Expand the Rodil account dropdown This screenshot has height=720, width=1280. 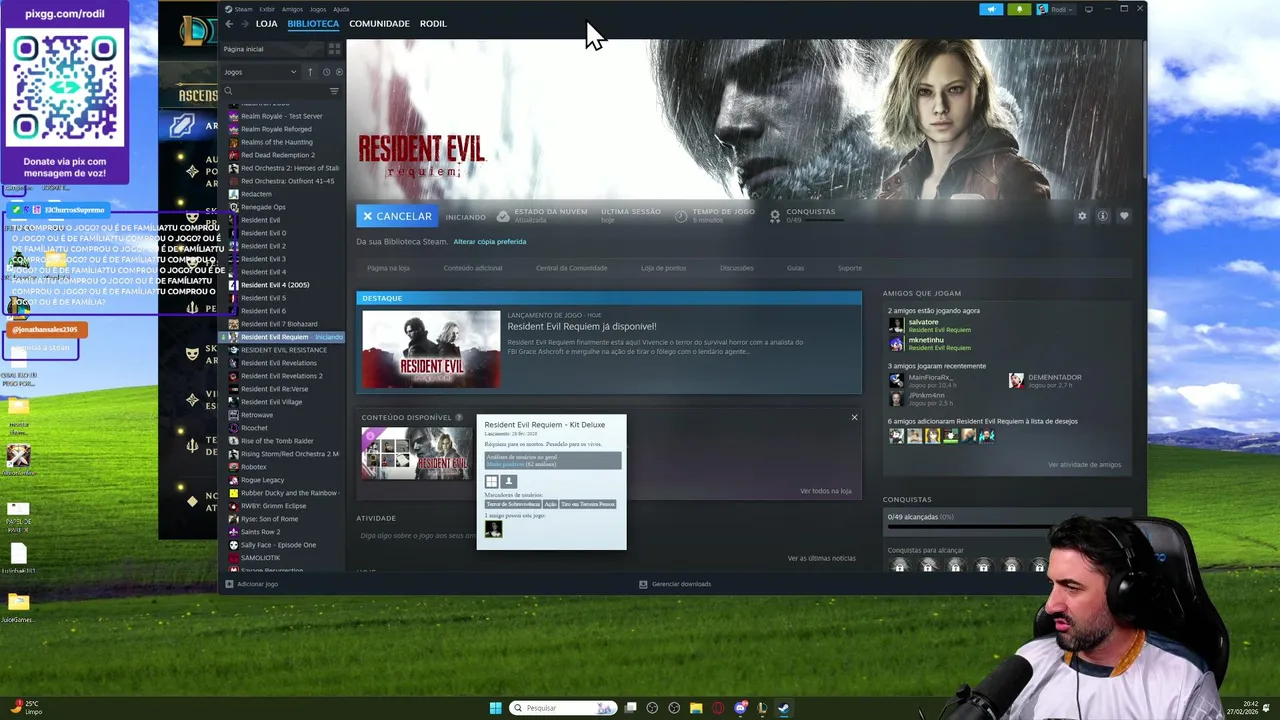pyautogui.click(x=1055, y=9)
